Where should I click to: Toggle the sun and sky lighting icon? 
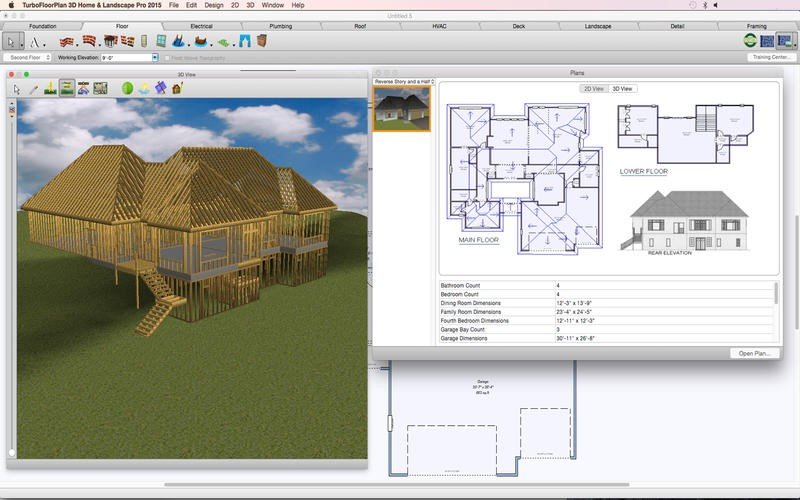[144, 88]
